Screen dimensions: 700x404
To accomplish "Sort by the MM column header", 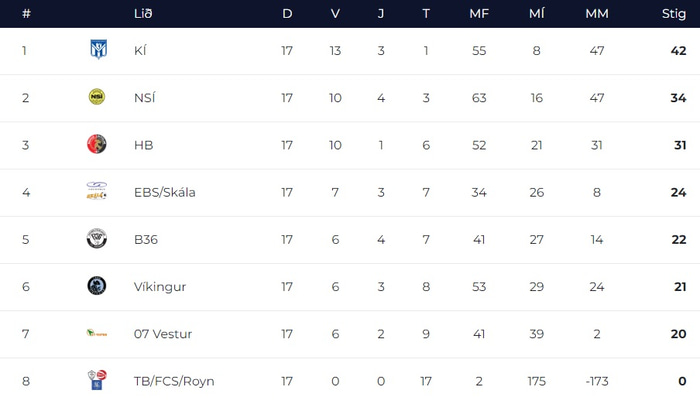I will pos(597,14).
